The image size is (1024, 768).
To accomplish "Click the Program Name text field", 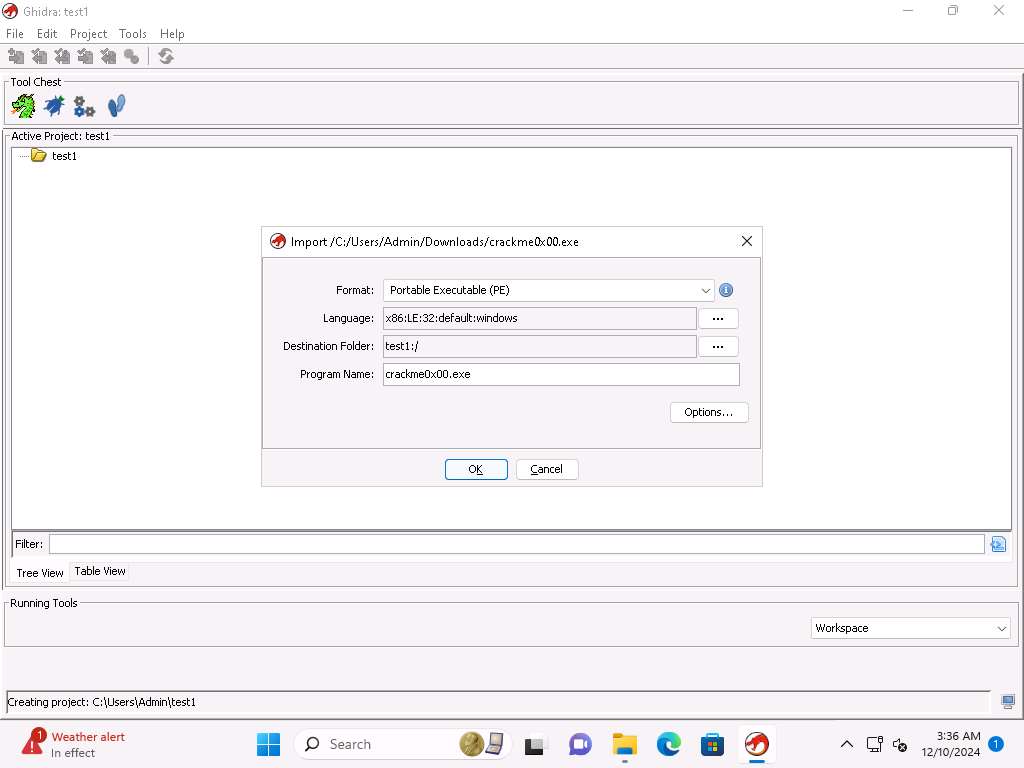I will pyautogui.click(x=561, y=374).
